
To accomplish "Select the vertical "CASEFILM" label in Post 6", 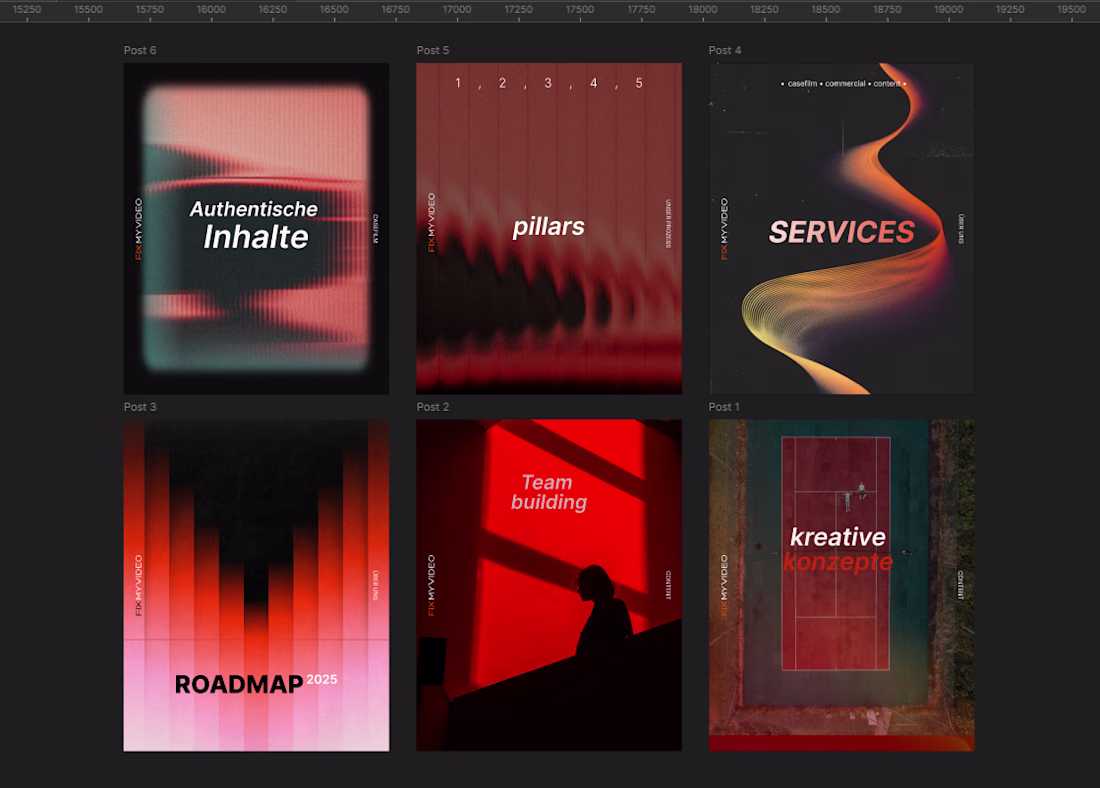I will pyautogui.click(x=375, y=229).
